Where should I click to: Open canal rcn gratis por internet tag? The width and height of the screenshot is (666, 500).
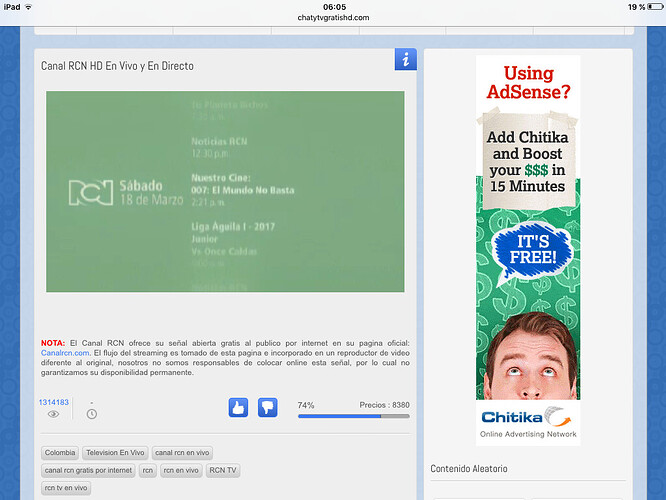(88, 470)
